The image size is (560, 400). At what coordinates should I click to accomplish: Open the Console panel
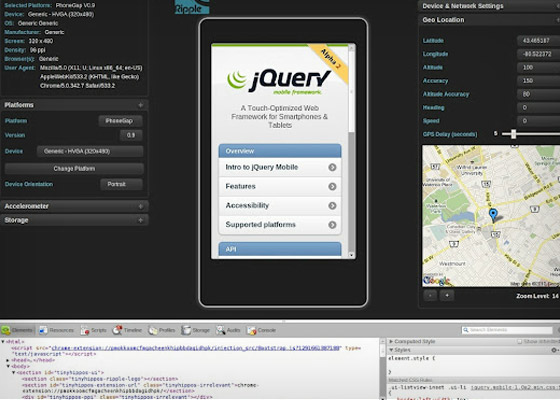pos(262,330)
